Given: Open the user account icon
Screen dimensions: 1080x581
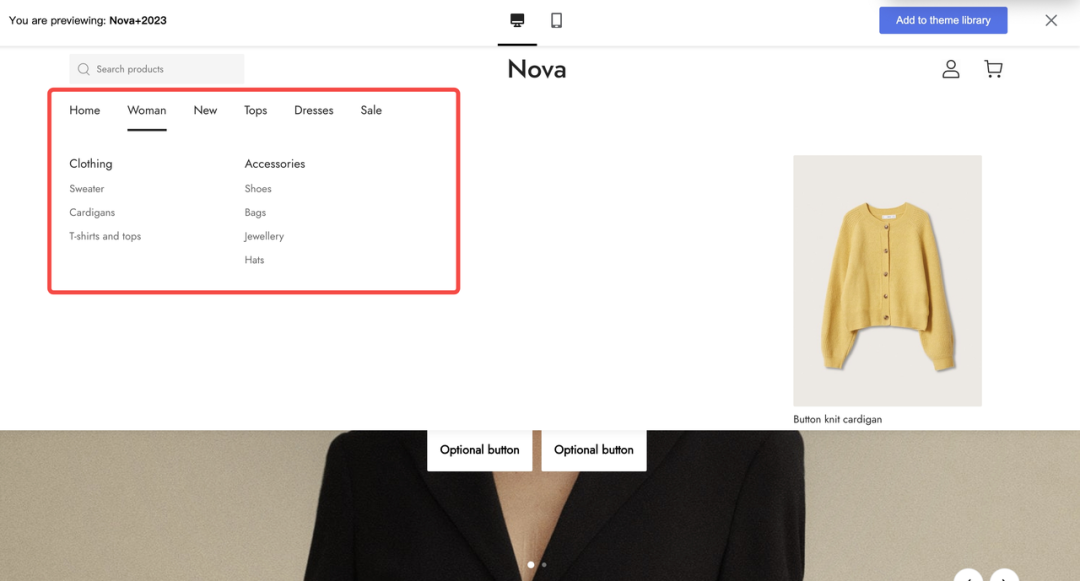Looking at the screenshot, I should (951, 69).
